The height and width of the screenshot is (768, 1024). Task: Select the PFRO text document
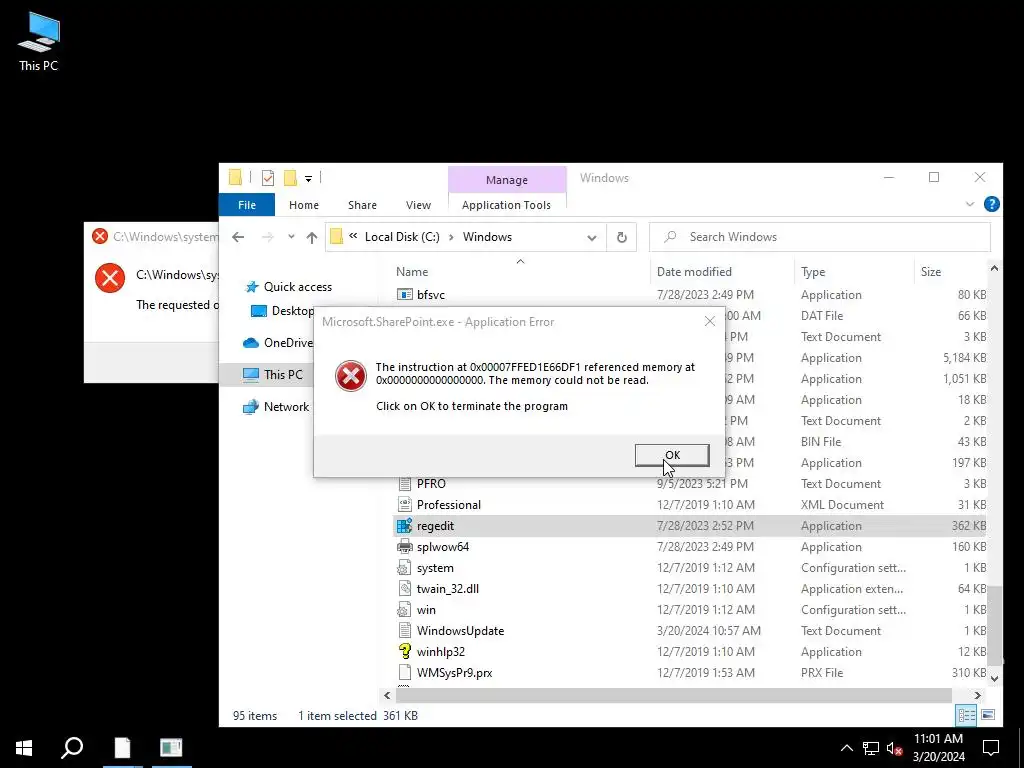pos(431,484)
